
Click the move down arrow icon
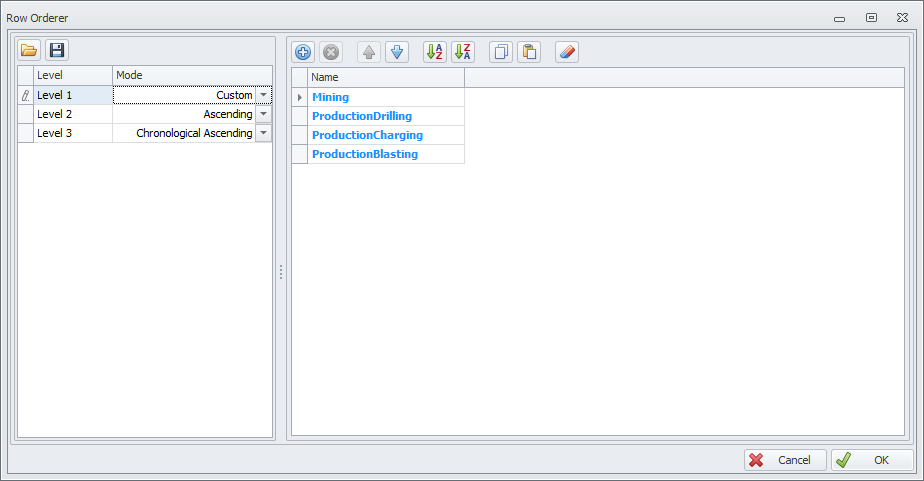(x=396, y=52)
